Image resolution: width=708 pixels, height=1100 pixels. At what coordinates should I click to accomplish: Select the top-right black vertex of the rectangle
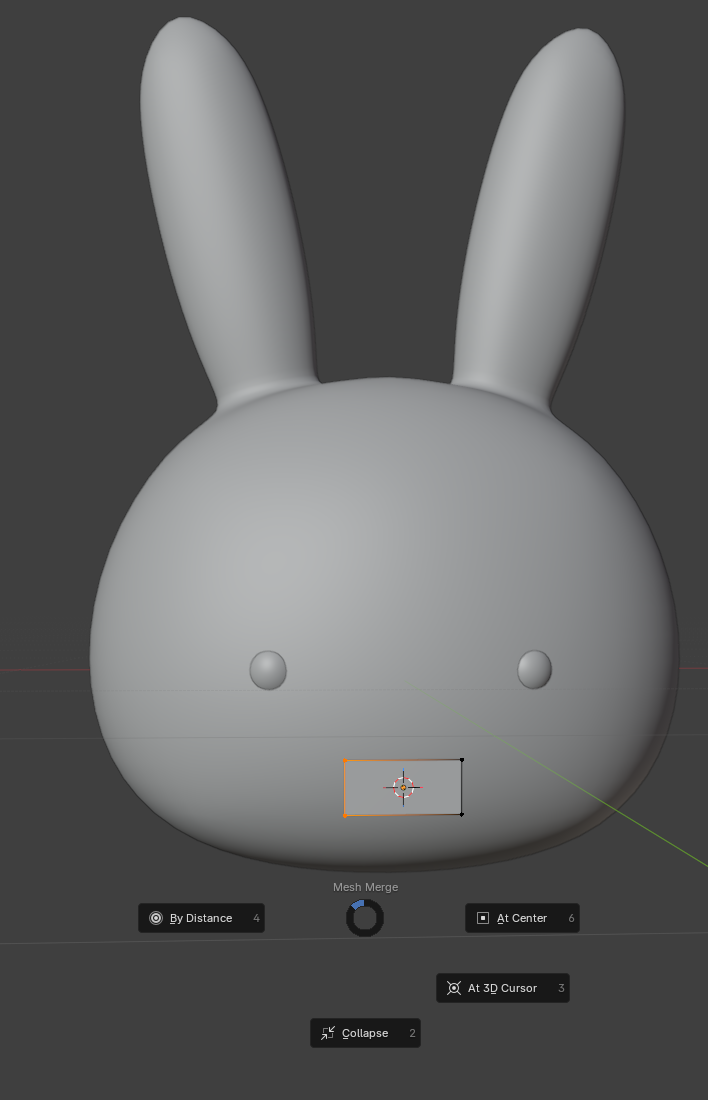pos(462,760)
